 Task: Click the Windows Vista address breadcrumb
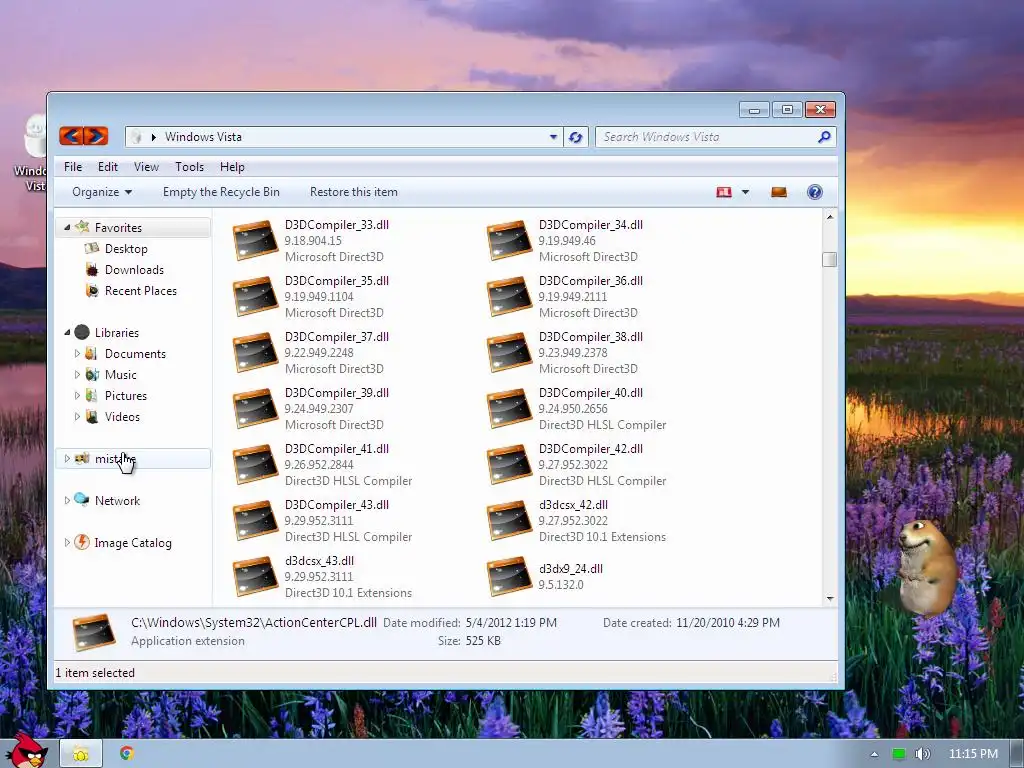[203, 136]
